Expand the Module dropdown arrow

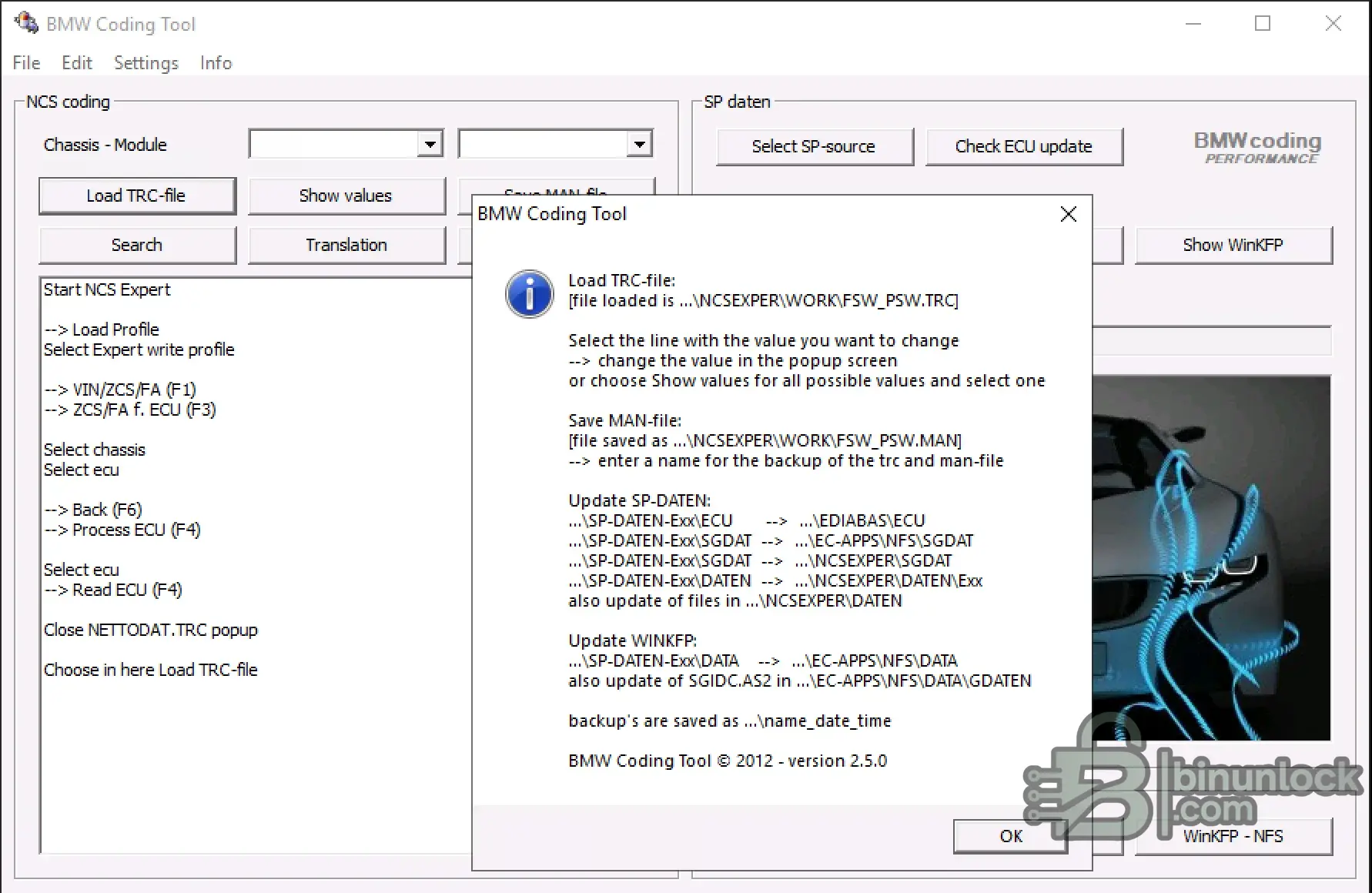[x=640, y=144]
